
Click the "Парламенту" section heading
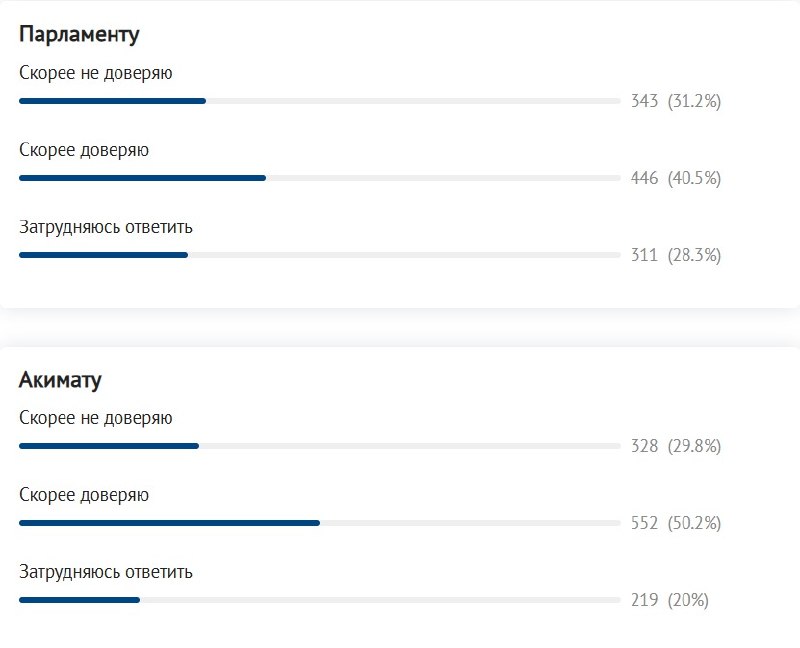[x=79, y=34]
